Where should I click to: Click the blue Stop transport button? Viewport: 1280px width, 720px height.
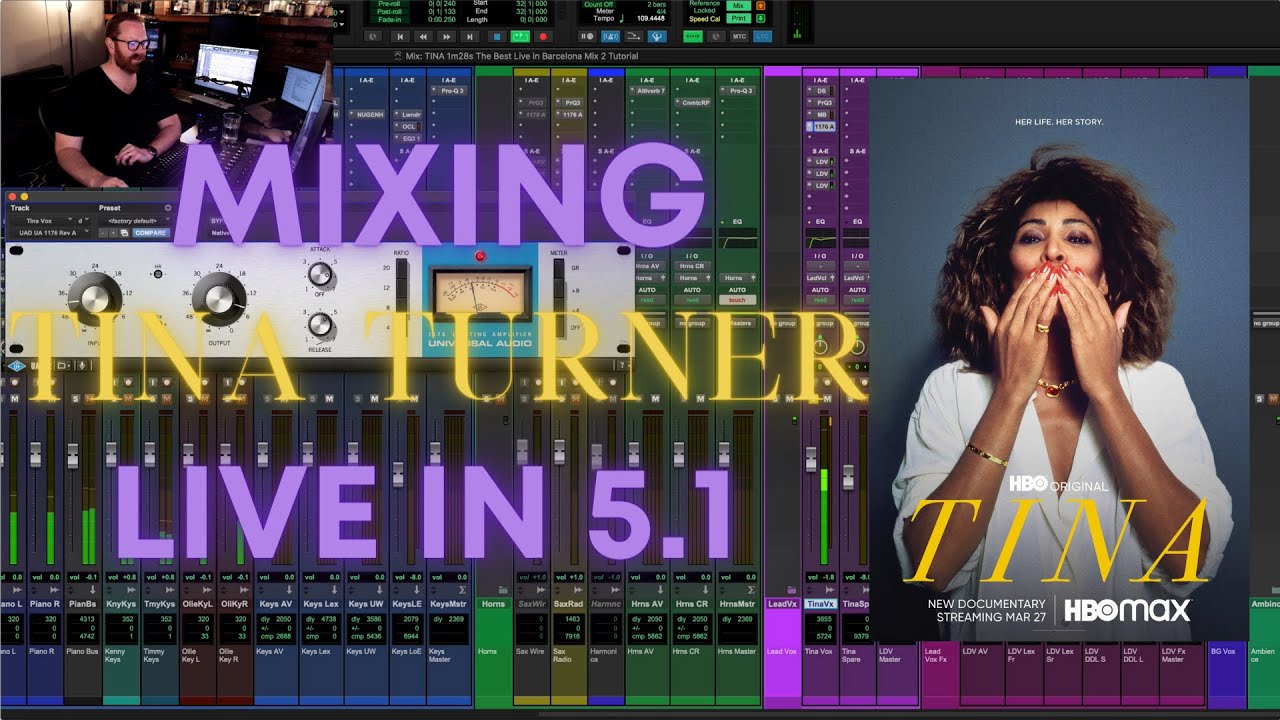497,36
